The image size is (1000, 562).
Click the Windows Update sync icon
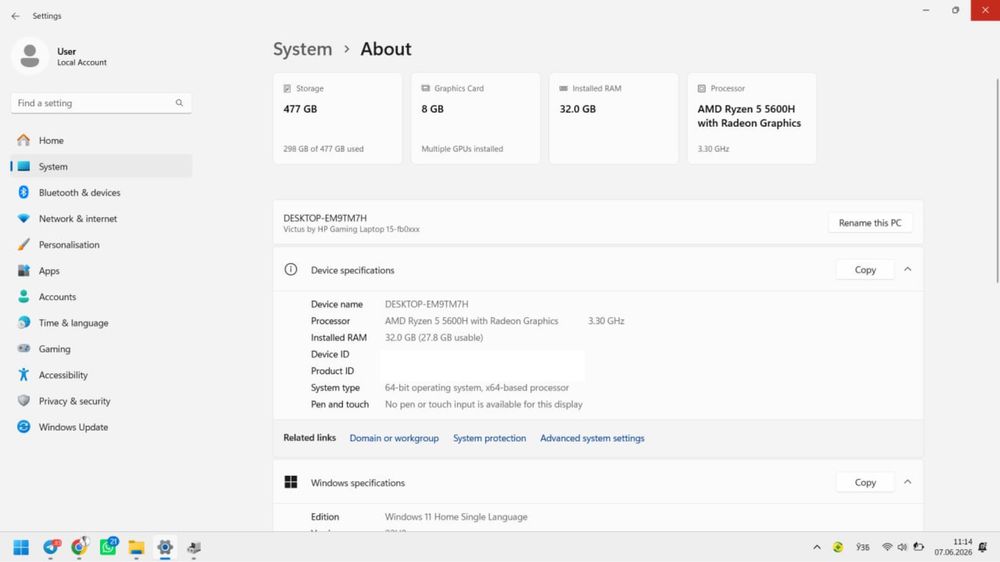tap(24, 427)
